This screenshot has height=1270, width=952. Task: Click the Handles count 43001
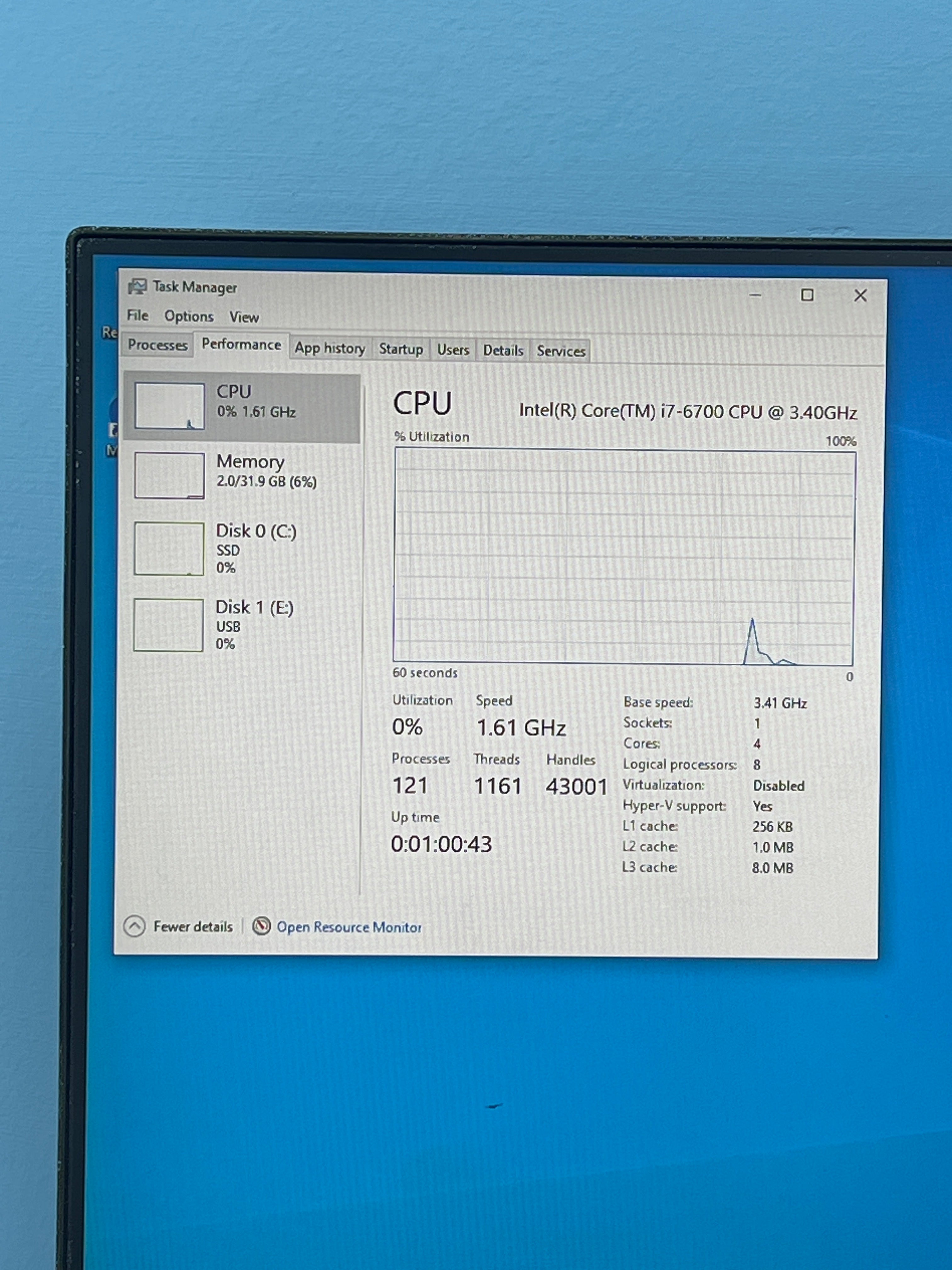click(576, 787)
